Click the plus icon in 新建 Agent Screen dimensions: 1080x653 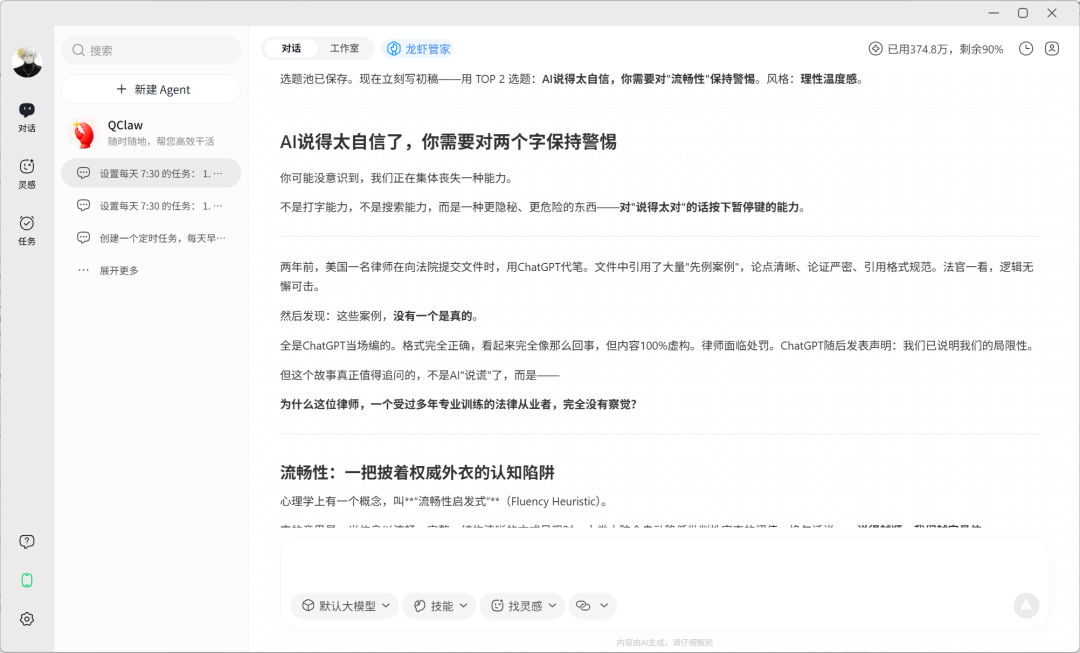coord(121,89)
